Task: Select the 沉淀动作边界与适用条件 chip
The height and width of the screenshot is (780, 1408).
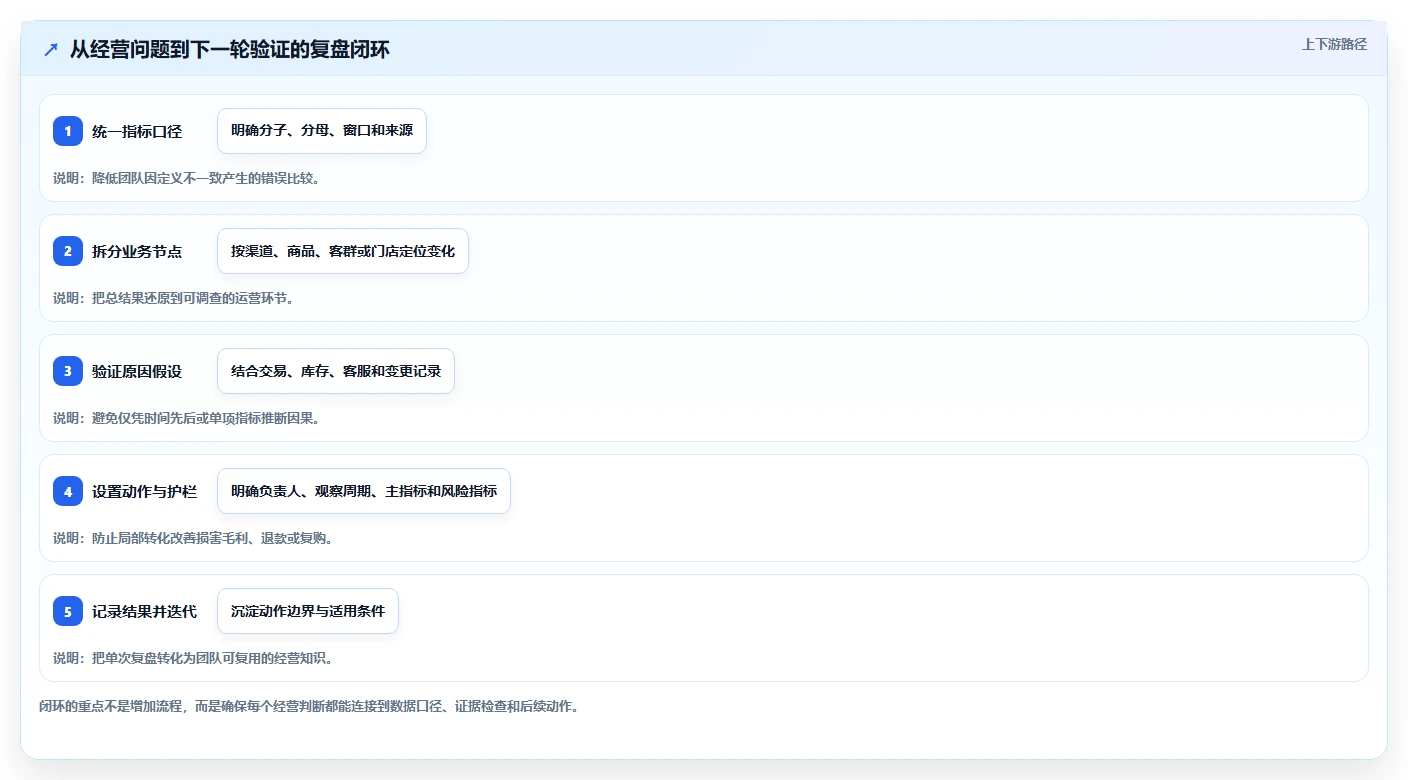Action: [x=308, y=611]
